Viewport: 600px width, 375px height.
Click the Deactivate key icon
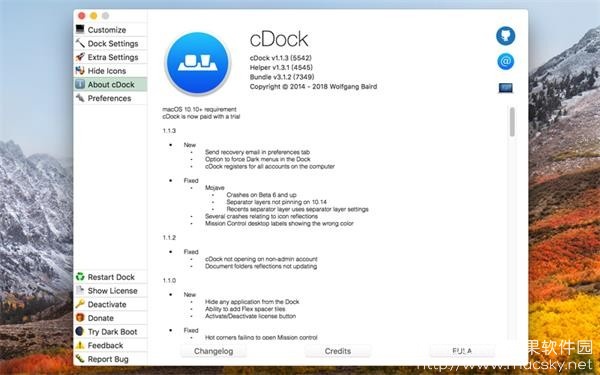tap(80, 304)
